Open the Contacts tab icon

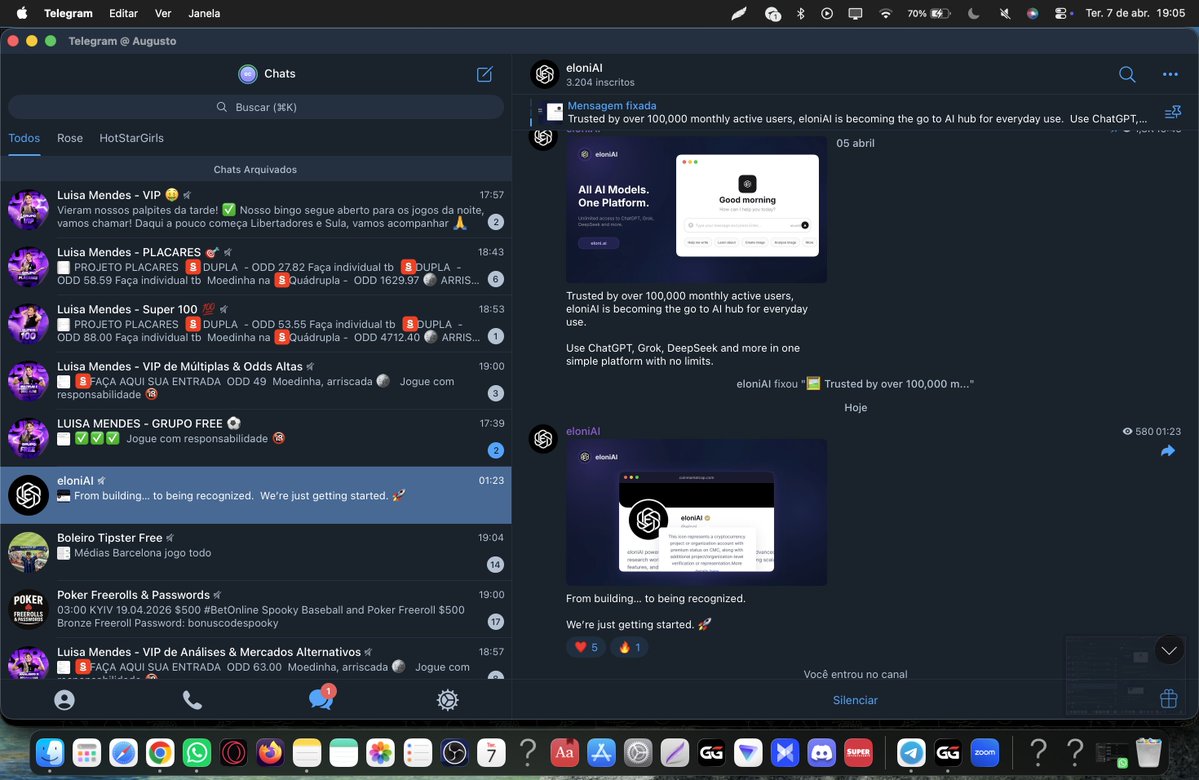coord(64,700)
